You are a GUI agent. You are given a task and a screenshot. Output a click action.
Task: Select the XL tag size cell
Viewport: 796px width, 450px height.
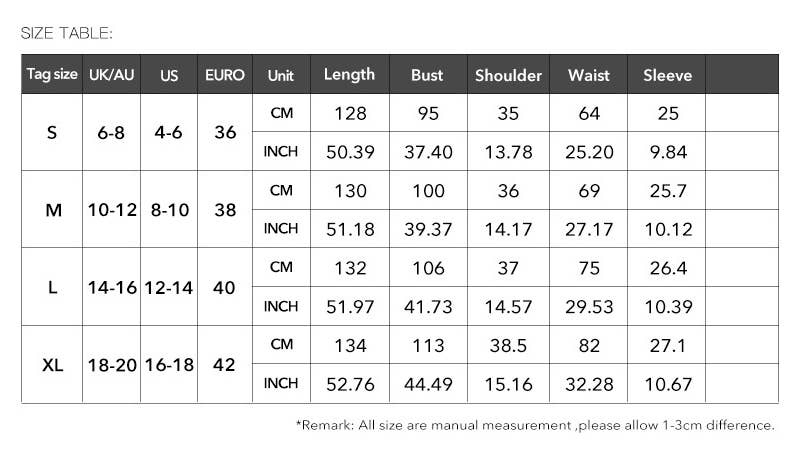pyautogui.click(x=52, y=365)
